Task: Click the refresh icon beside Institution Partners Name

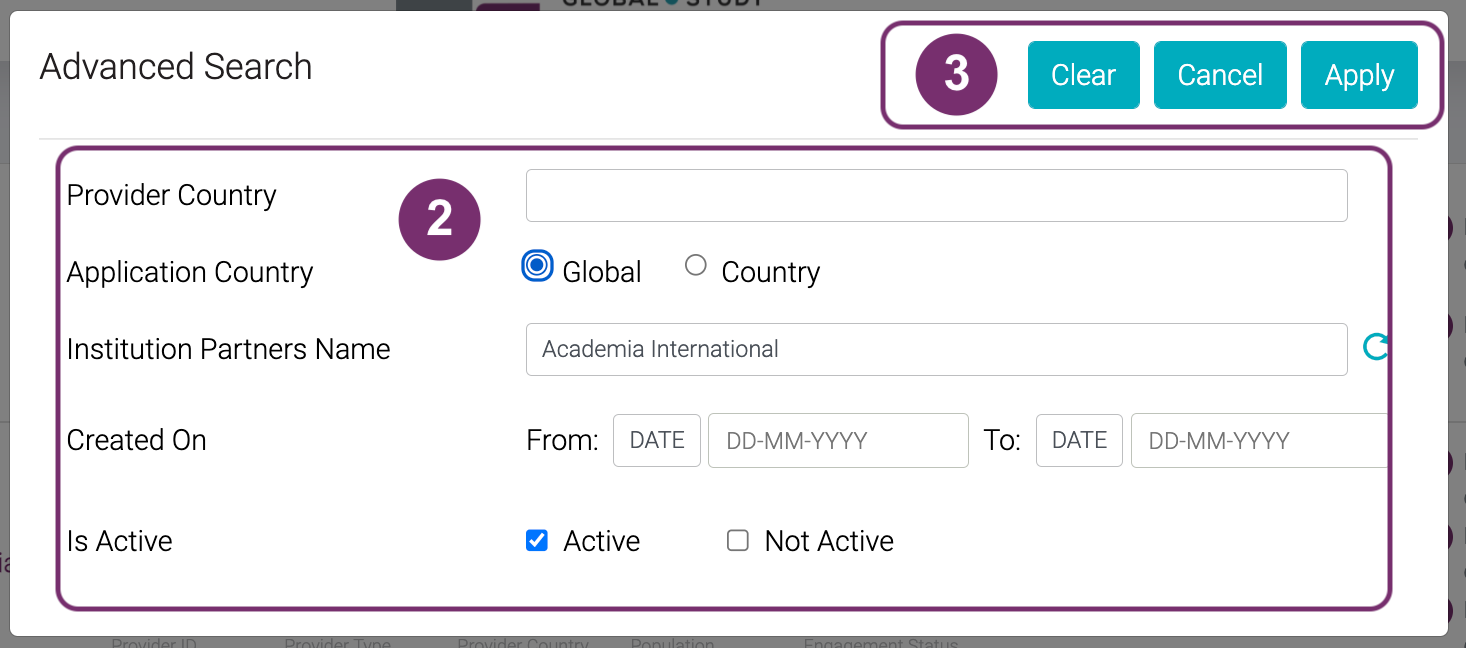Action: coord(1376,347)
